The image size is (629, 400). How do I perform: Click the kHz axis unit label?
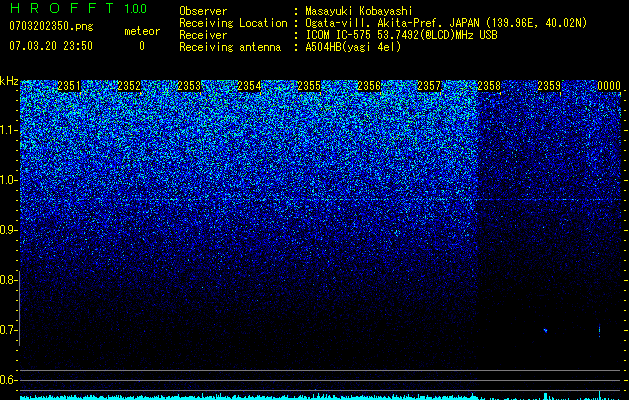9,81
